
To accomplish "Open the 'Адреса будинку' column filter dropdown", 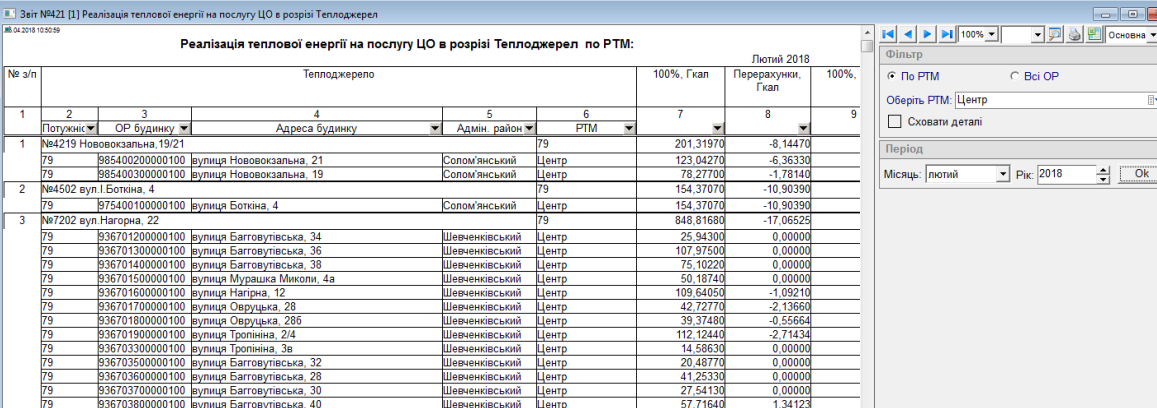I will 434,129.
